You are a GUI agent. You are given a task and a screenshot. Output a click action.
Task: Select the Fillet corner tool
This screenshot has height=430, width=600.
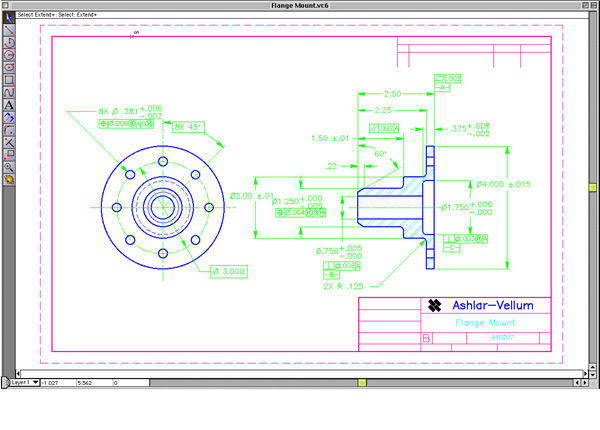8,129
